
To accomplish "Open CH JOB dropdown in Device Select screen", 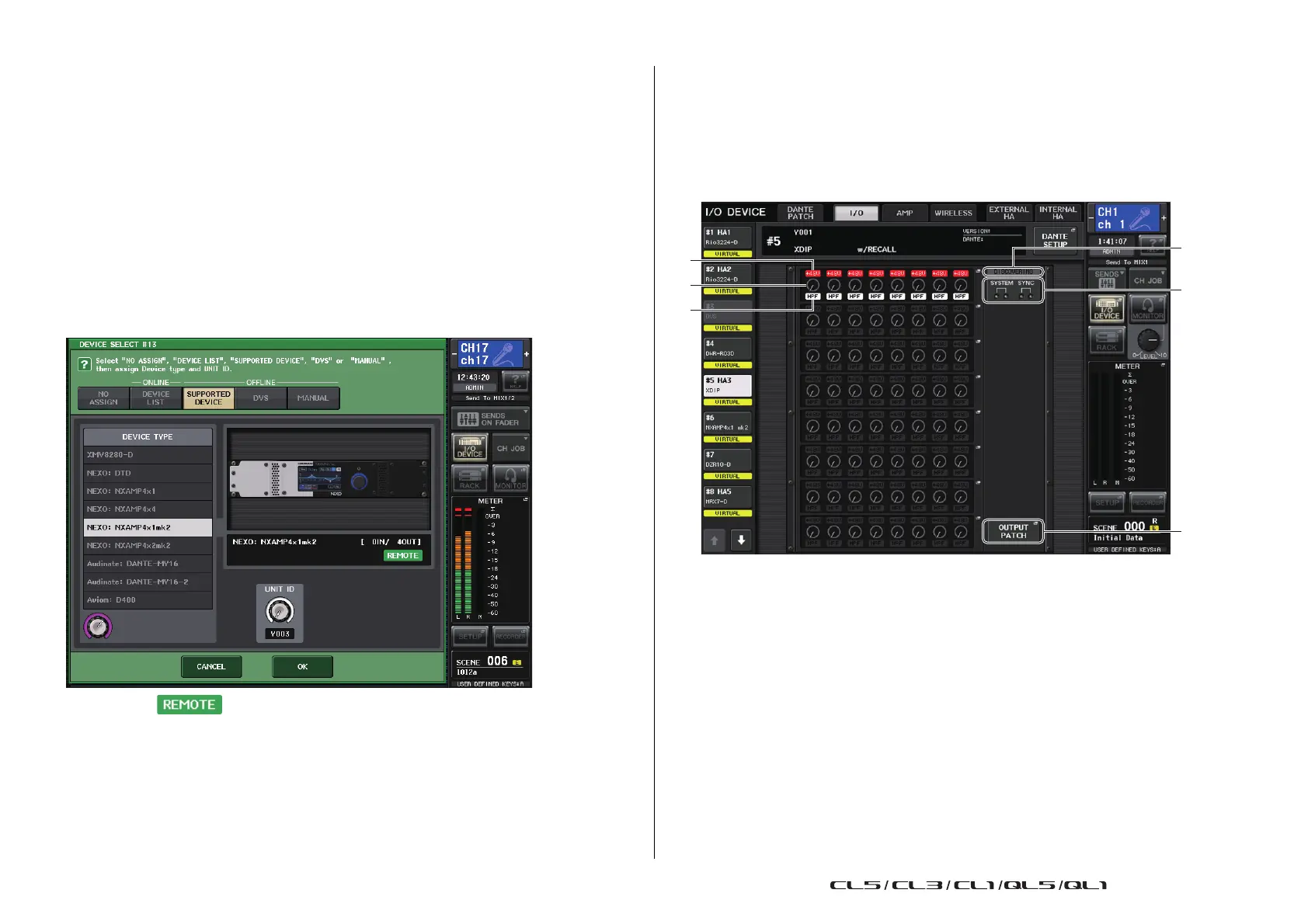I will coord(511,448).
